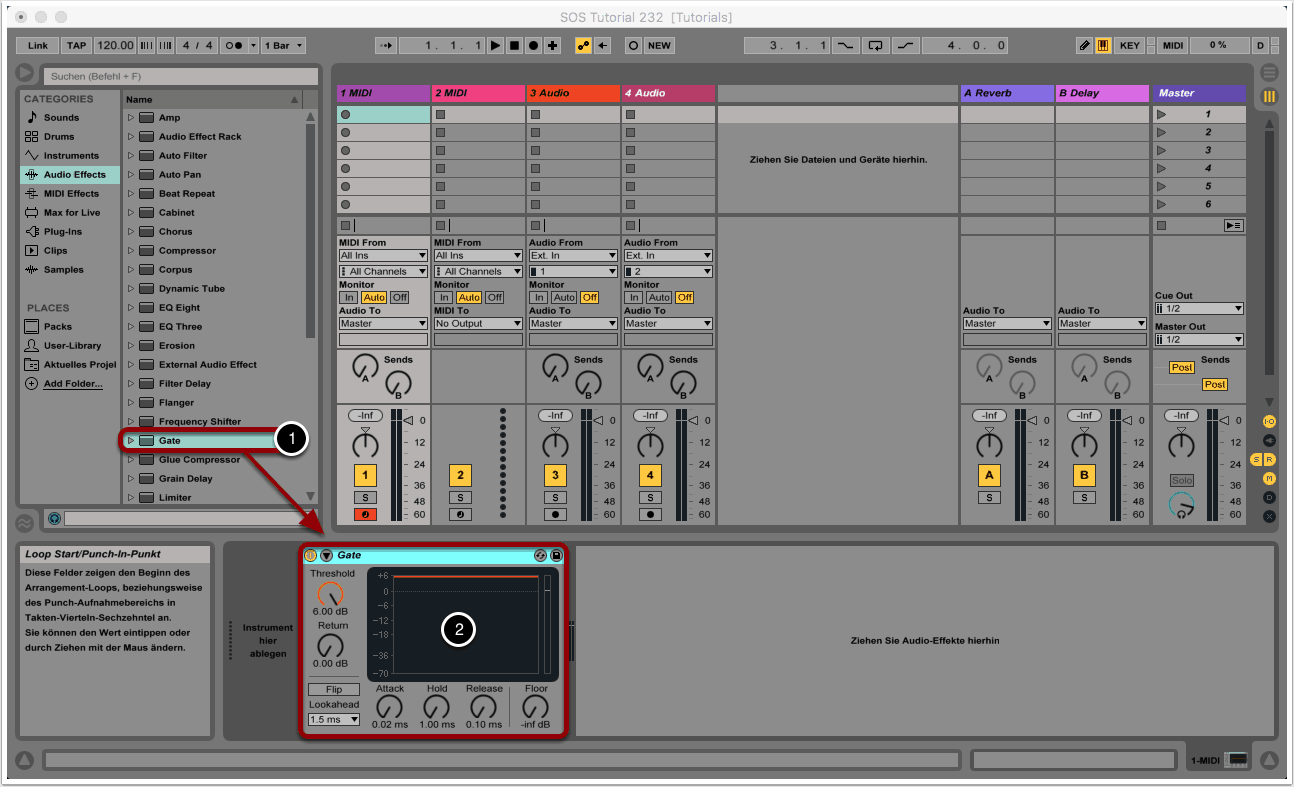1294x787 pixels.
Task: Click the Threshold knob in Gate device
Action: pos(329,594)
